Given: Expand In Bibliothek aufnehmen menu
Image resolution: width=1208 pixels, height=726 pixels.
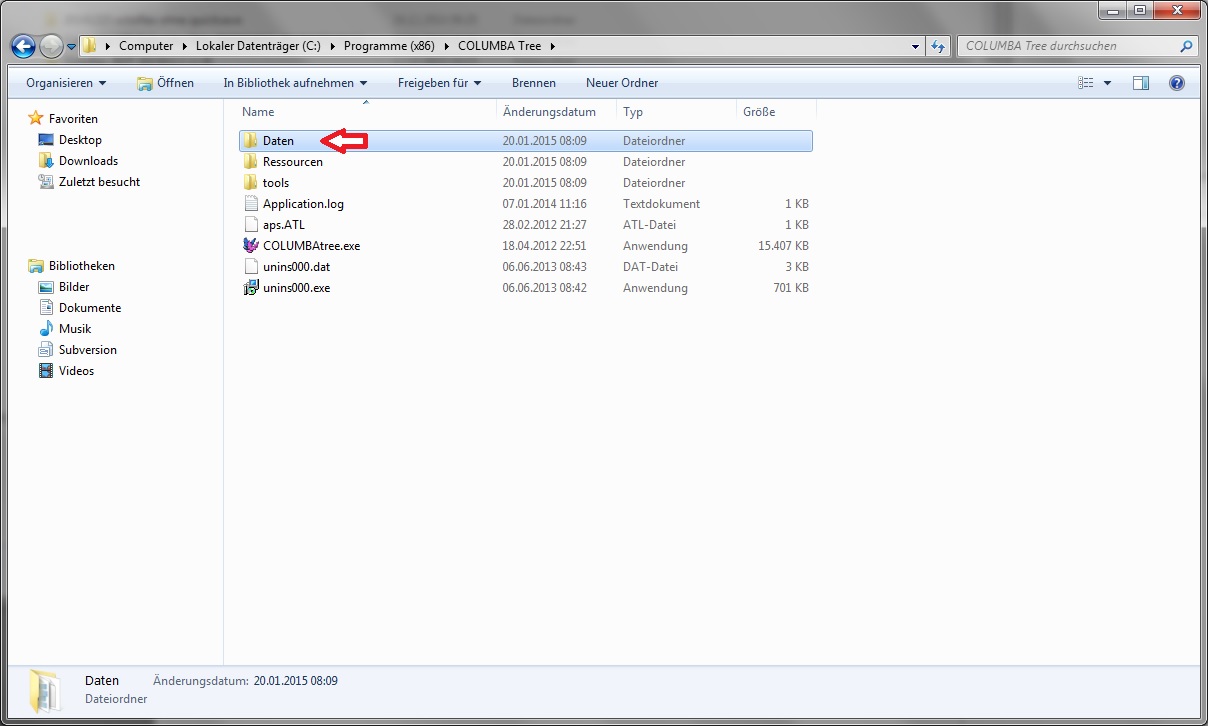Looking at the screenshot, I should click(x=295, y=83).
